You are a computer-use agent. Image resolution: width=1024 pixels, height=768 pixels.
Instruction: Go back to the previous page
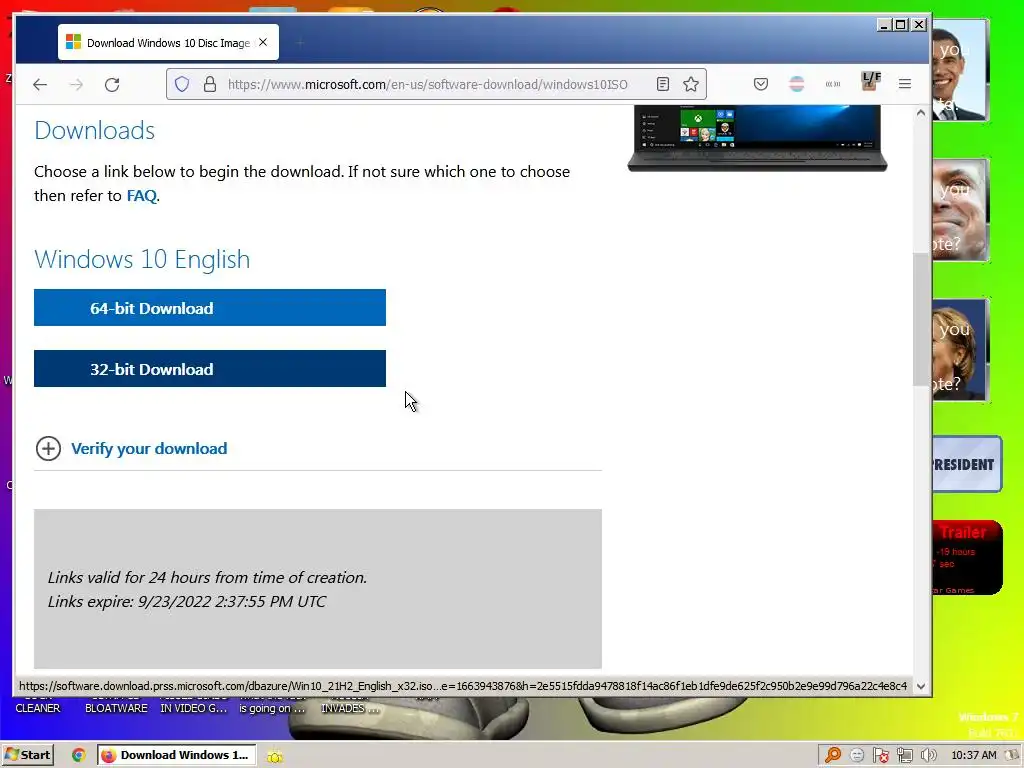(x=40, y=84)
